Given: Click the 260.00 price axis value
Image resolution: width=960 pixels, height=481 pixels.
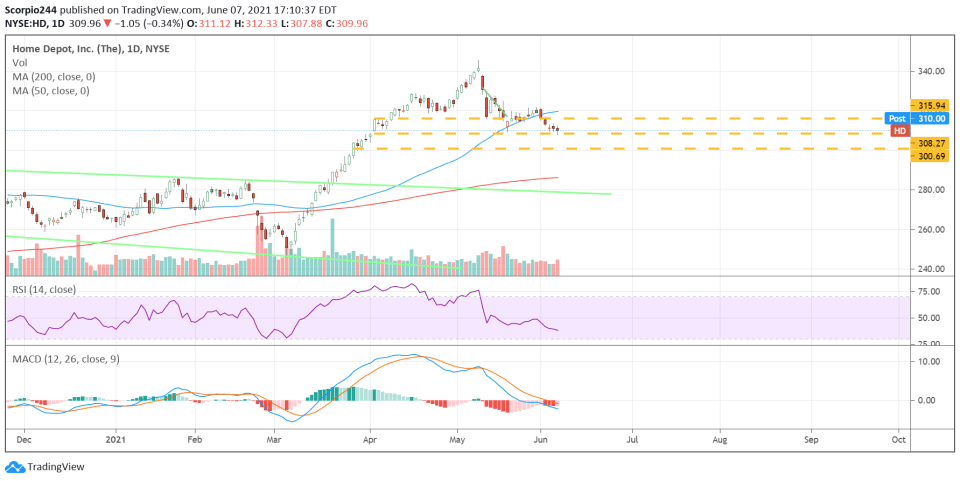Looking at the screenshot, I should coord(931,229).
